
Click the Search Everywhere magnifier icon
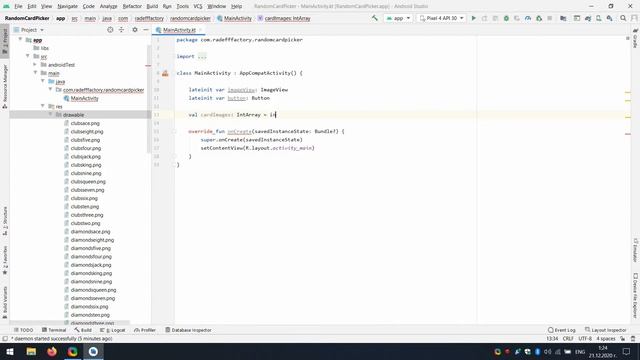click(x=623, y=18)
